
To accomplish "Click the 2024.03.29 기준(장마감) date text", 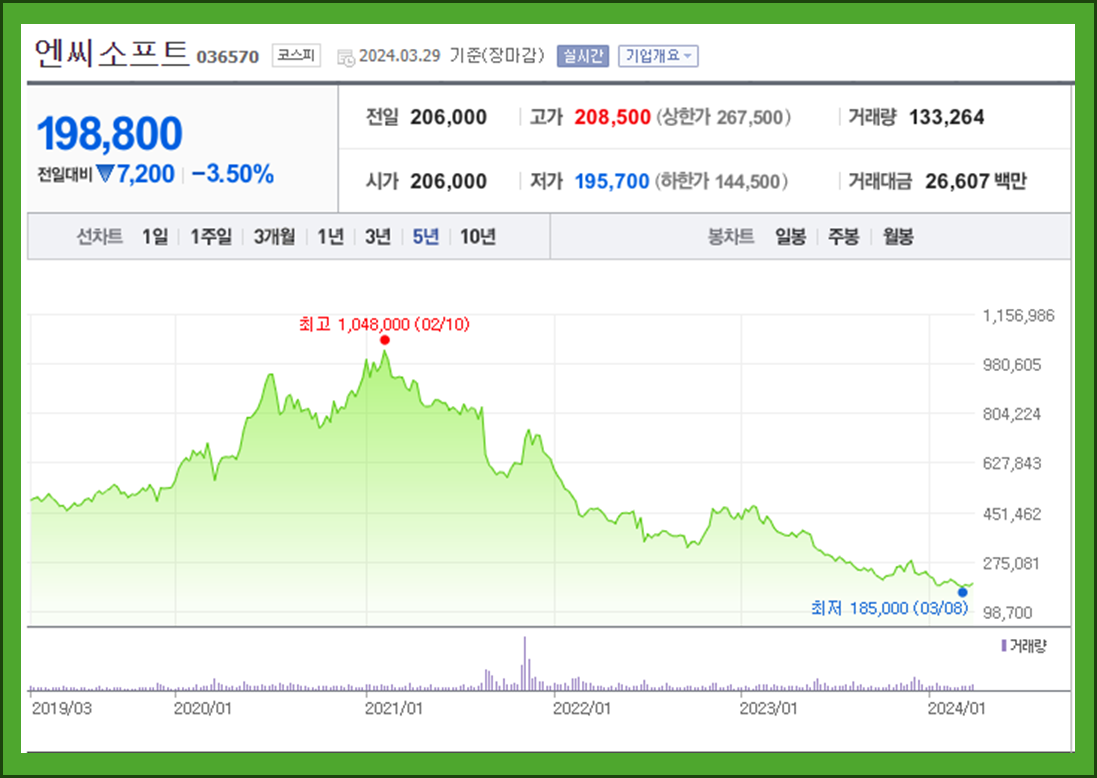I will (451, 55).
